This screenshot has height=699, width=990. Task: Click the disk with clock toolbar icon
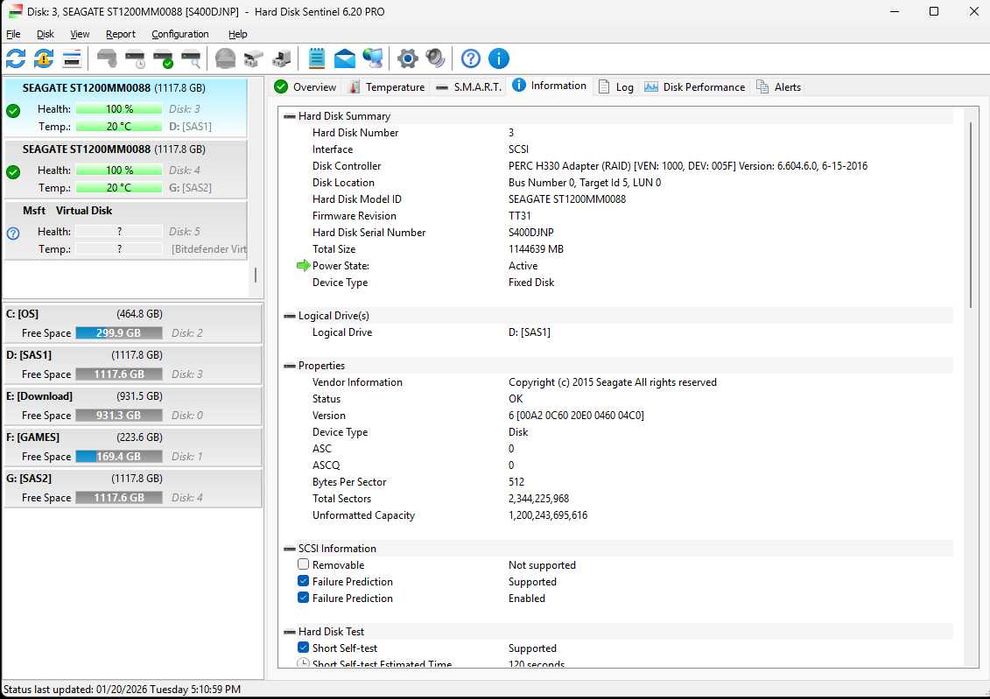tap(135, 59)
